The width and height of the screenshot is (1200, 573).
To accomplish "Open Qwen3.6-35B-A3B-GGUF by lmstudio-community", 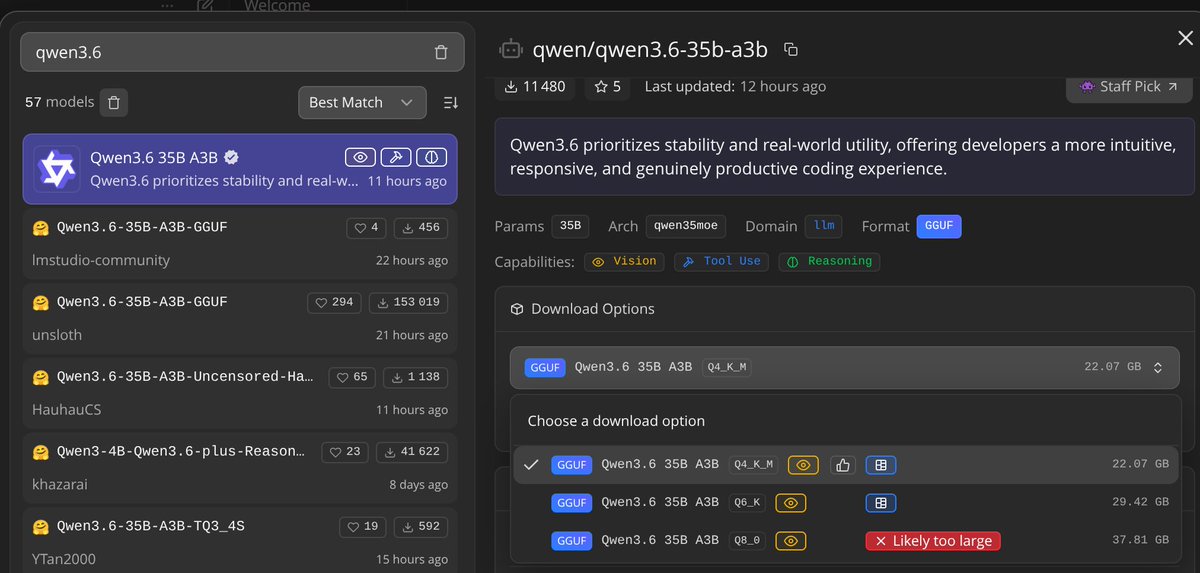I will [240, 244].
